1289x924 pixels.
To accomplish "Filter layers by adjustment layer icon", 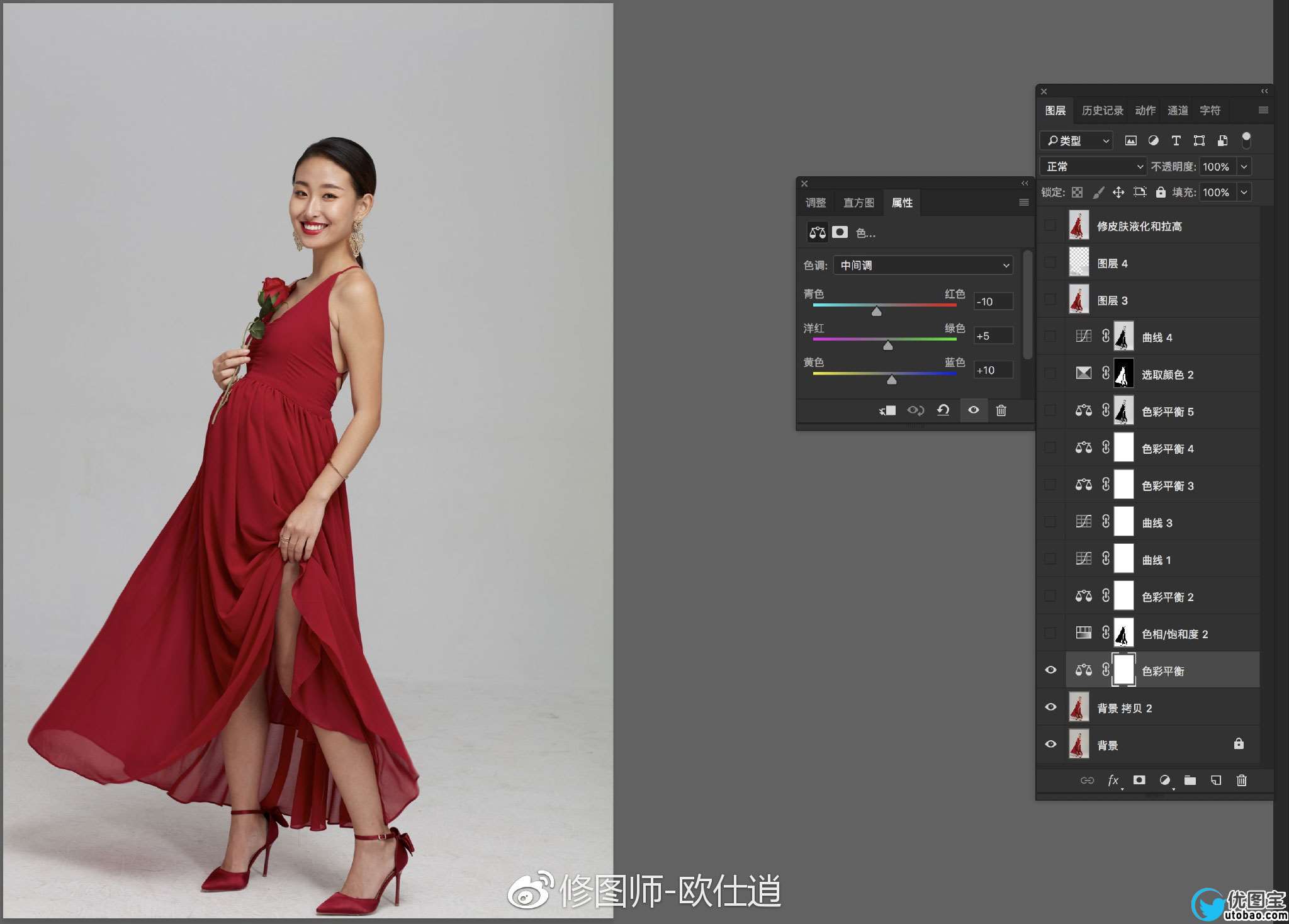I will point(1153,140).
